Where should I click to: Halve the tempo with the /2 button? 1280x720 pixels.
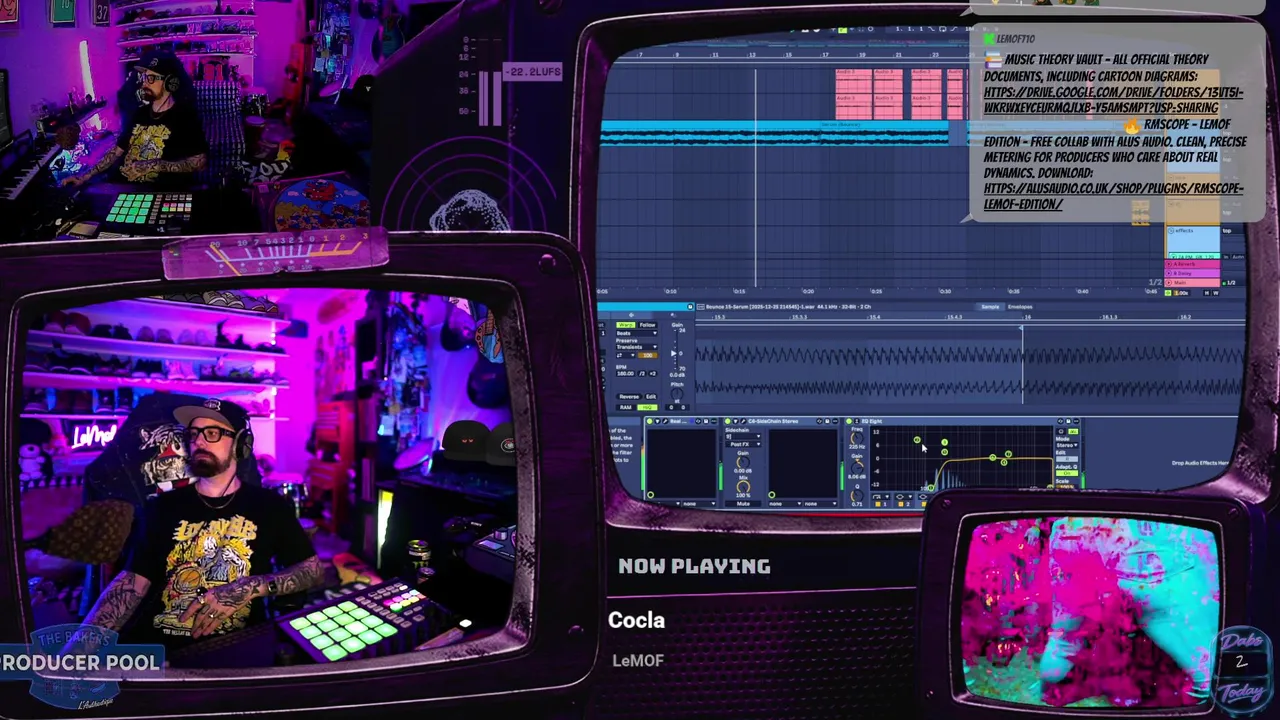[643, 373]
